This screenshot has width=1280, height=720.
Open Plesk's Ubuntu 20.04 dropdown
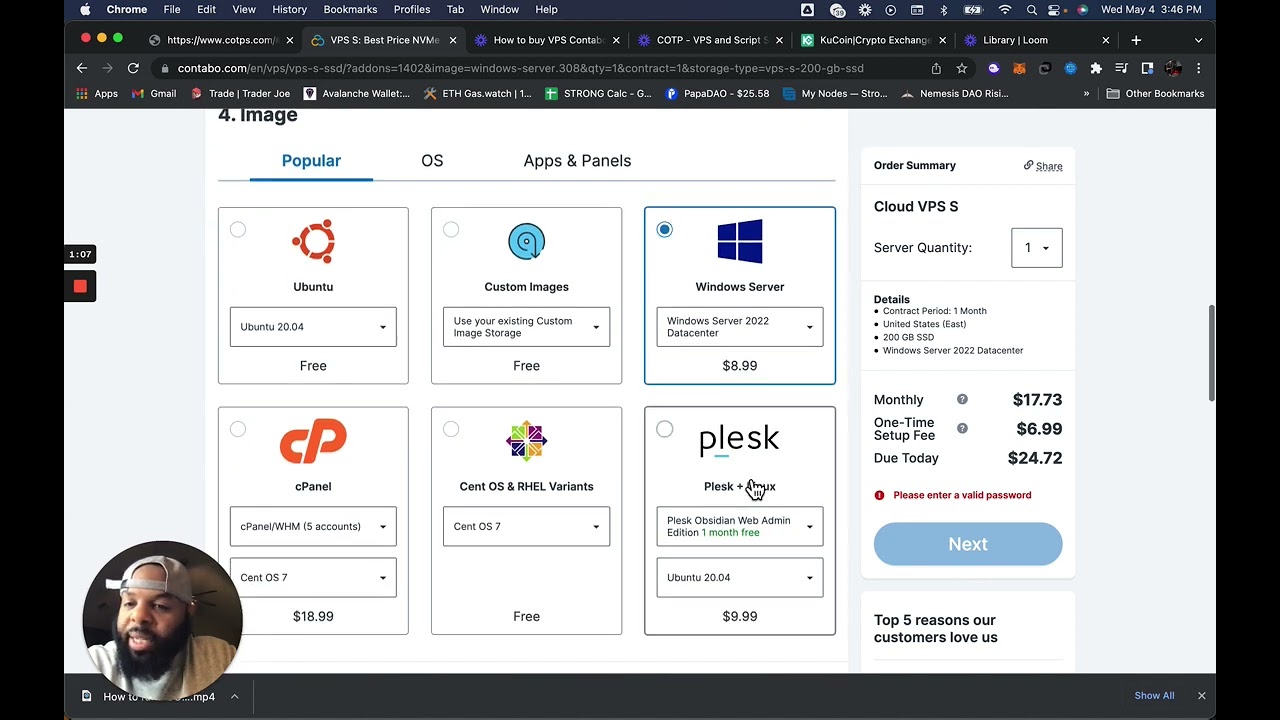[x=740, y=577]
